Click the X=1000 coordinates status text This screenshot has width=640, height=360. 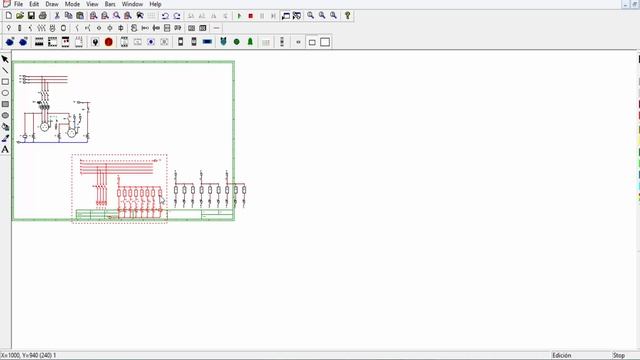pos(29,356)
